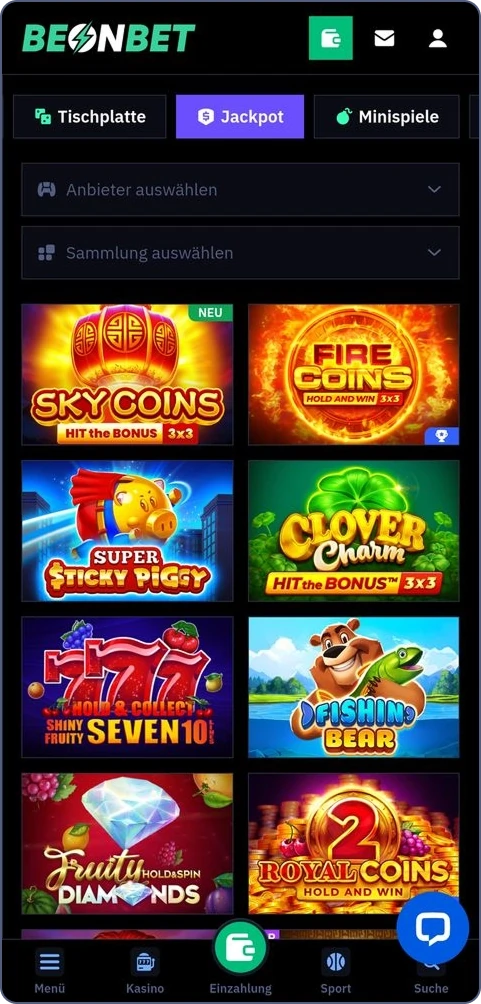Open the user profile icon
This screenshot has width=481, height=1004.
coord(438,38)
